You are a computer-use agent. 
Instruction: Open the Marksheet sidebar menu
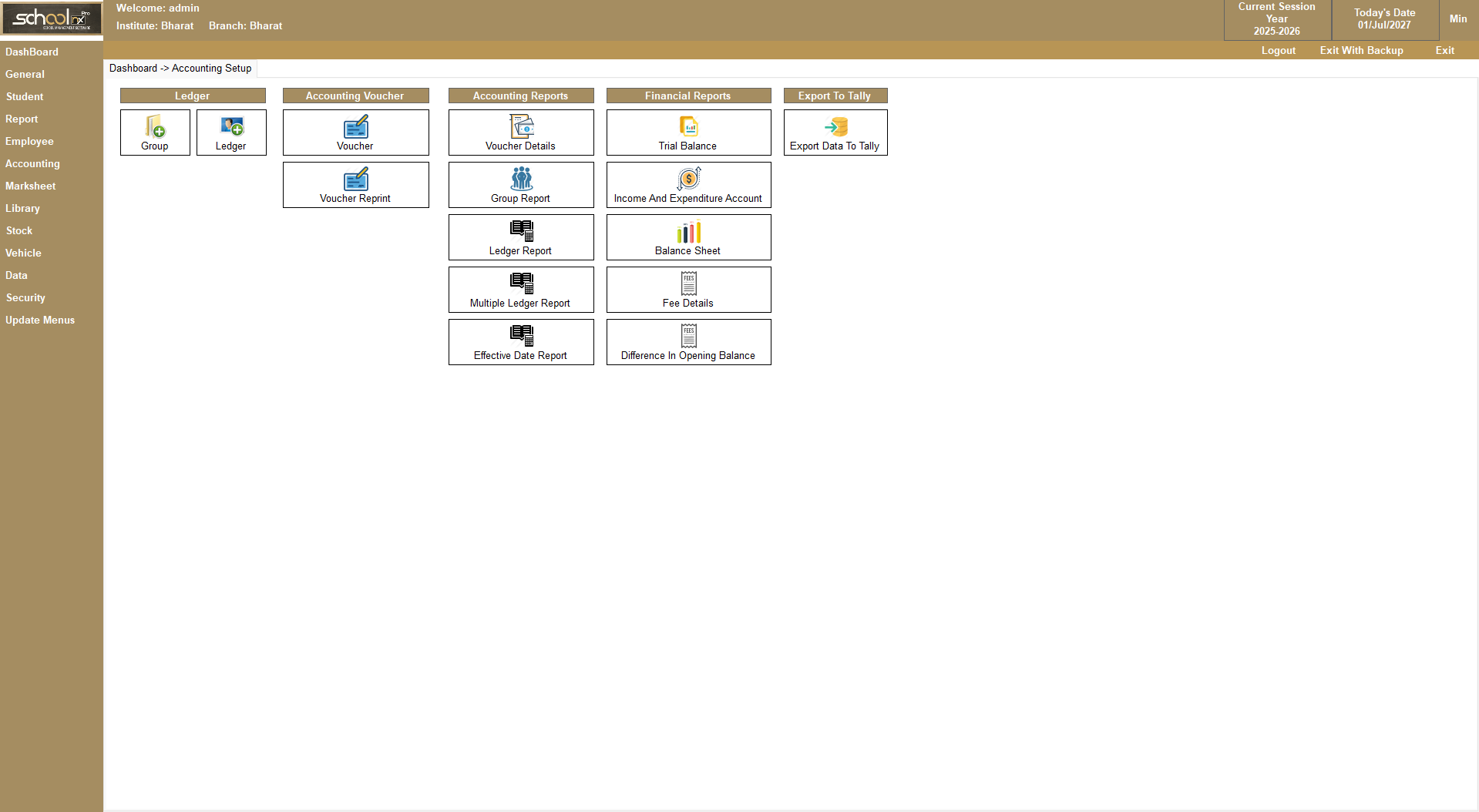pos(30,186)
